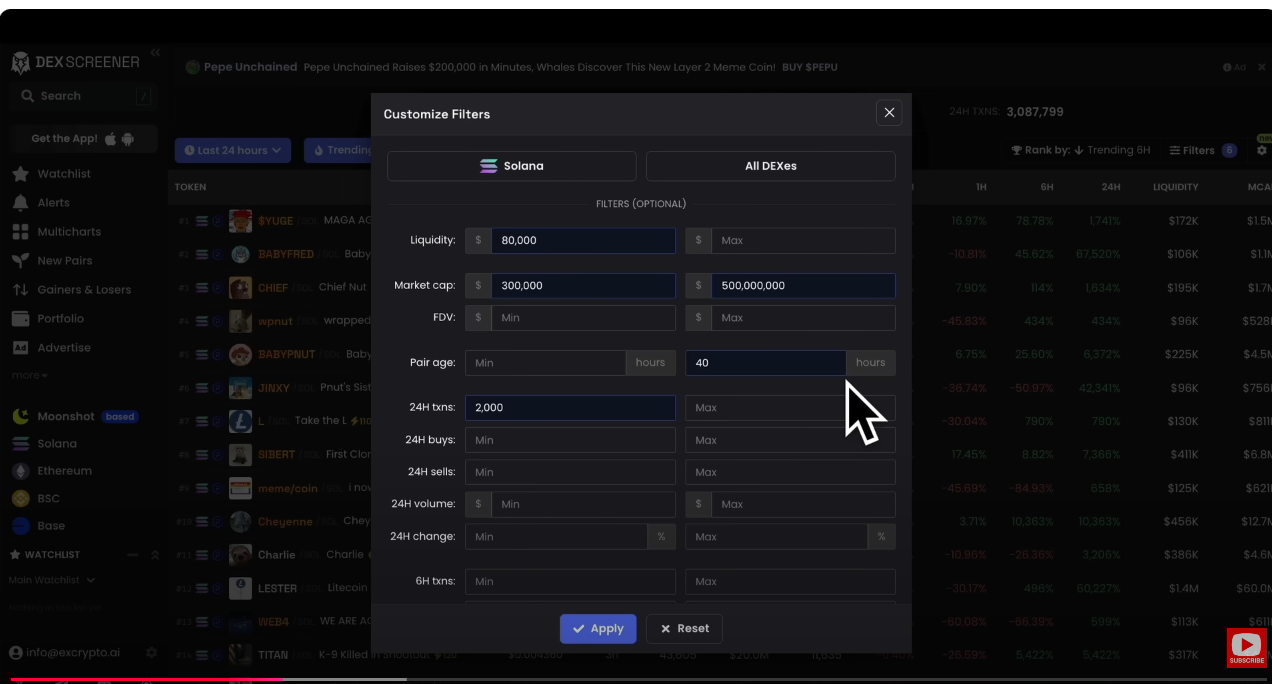
Task: Open table settings gear icon
Action: pyautogui.click(x=1262, y=150)
